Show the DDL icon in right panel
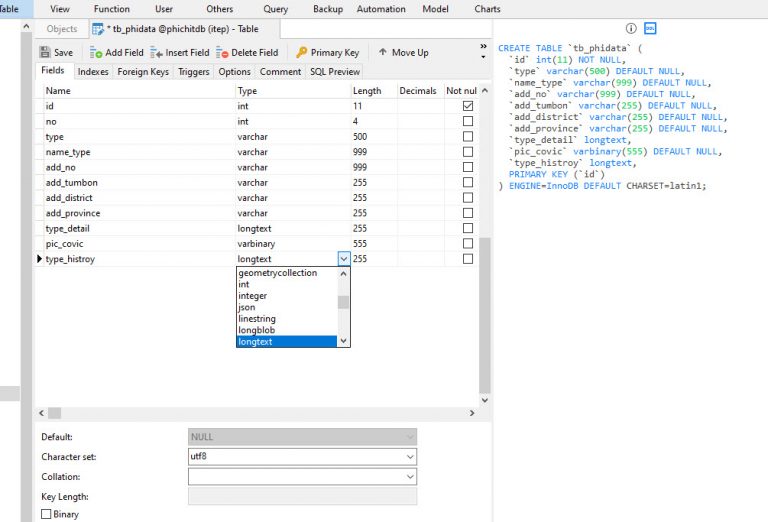Viewport: 768px width, 522px height. pos(650,29)
